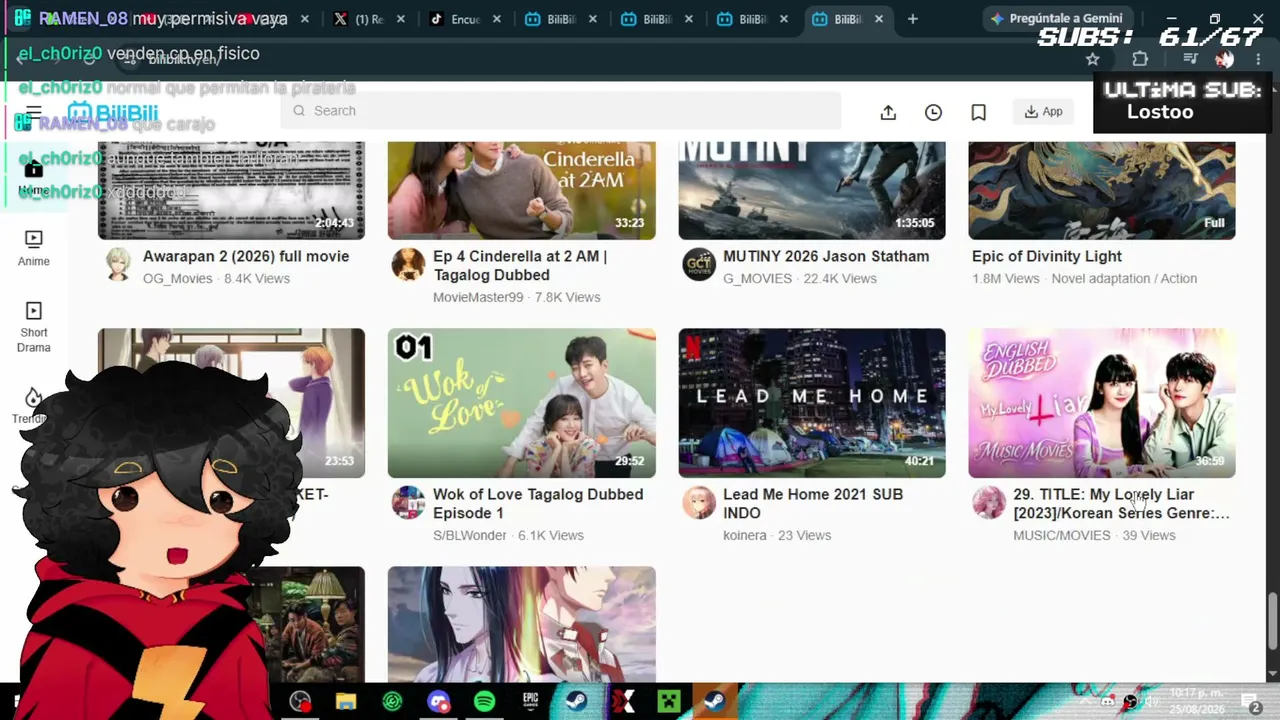Open the S/BLWonder channel avatar

pyautogui.click(x=408, y=502)
